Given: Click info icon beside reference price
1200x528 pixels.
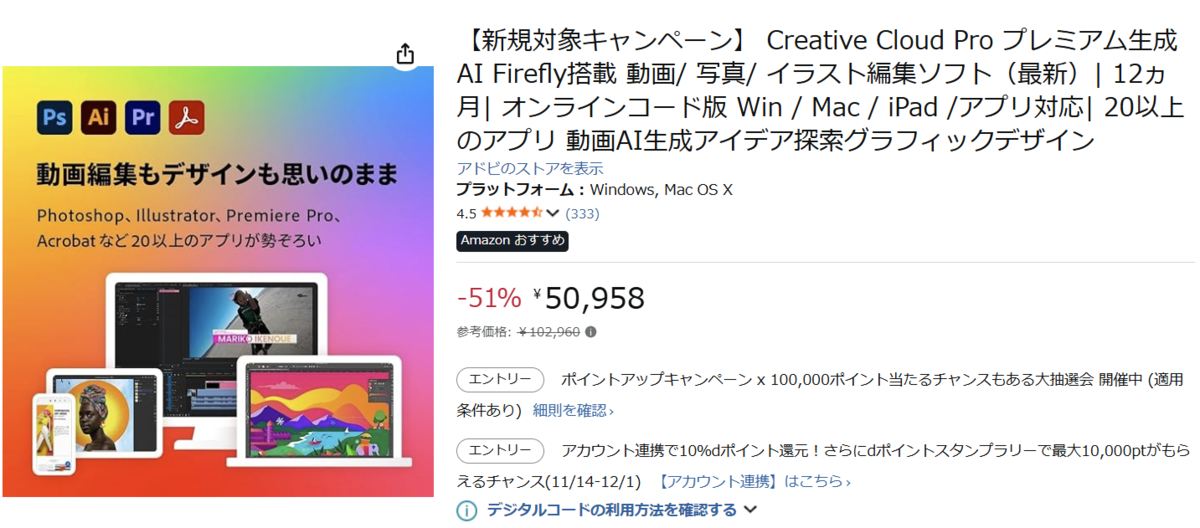Looking at the screenshot, I should [591, 332].
